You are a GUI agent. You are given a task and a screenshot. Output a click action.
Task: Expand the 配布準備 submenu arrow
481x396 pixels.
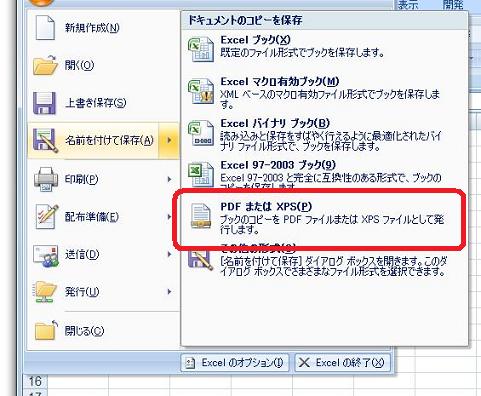169,217
